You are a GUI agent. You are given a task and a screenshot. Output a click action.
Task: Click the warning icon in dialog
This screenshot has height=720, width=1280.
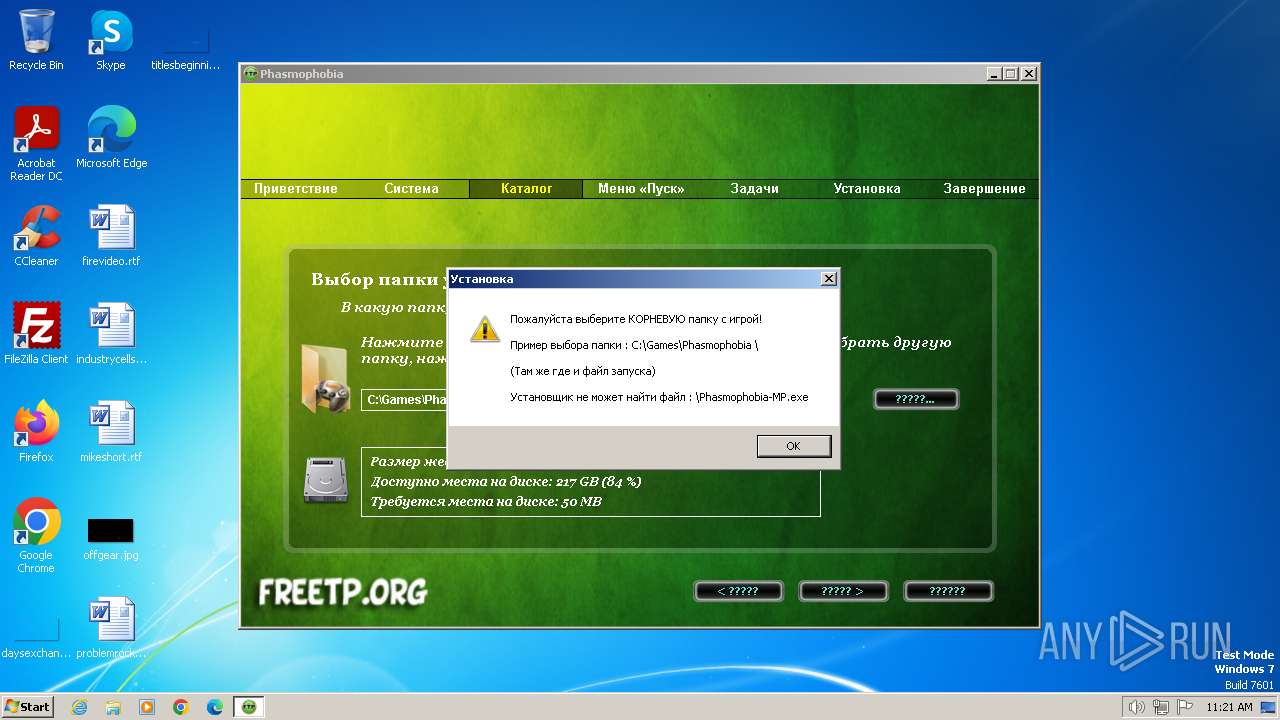pos(485,329)
